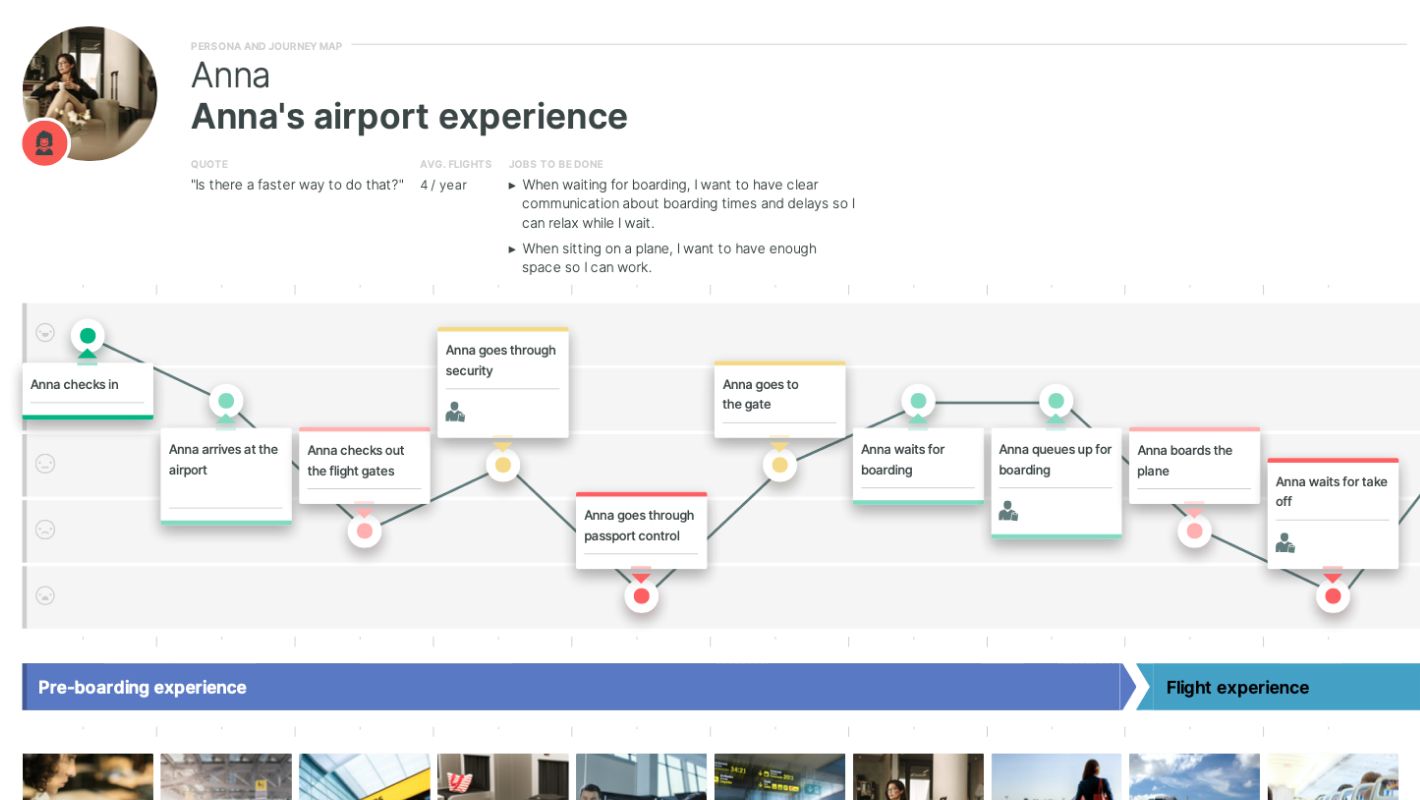Select yellow marker under Anna goes through security
Image resolution: width=1420 pixels, height=800 pixels.
click(503, 465)
